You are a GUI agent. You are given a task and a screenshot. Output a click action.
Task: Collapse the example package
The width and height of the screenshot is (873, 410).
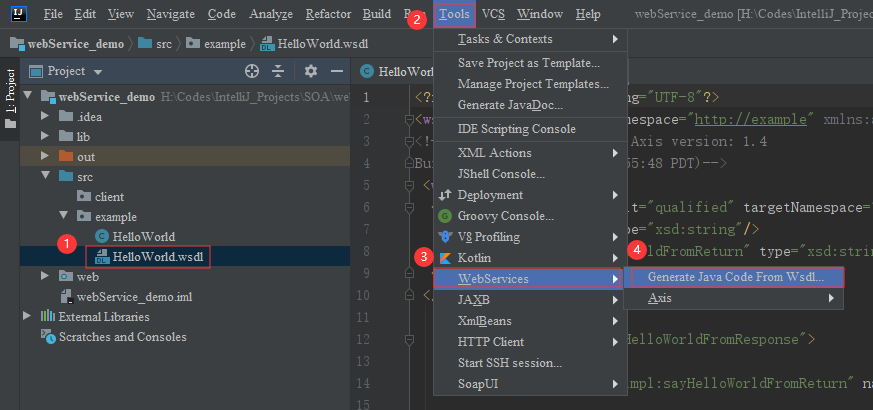tap(64, 216)
